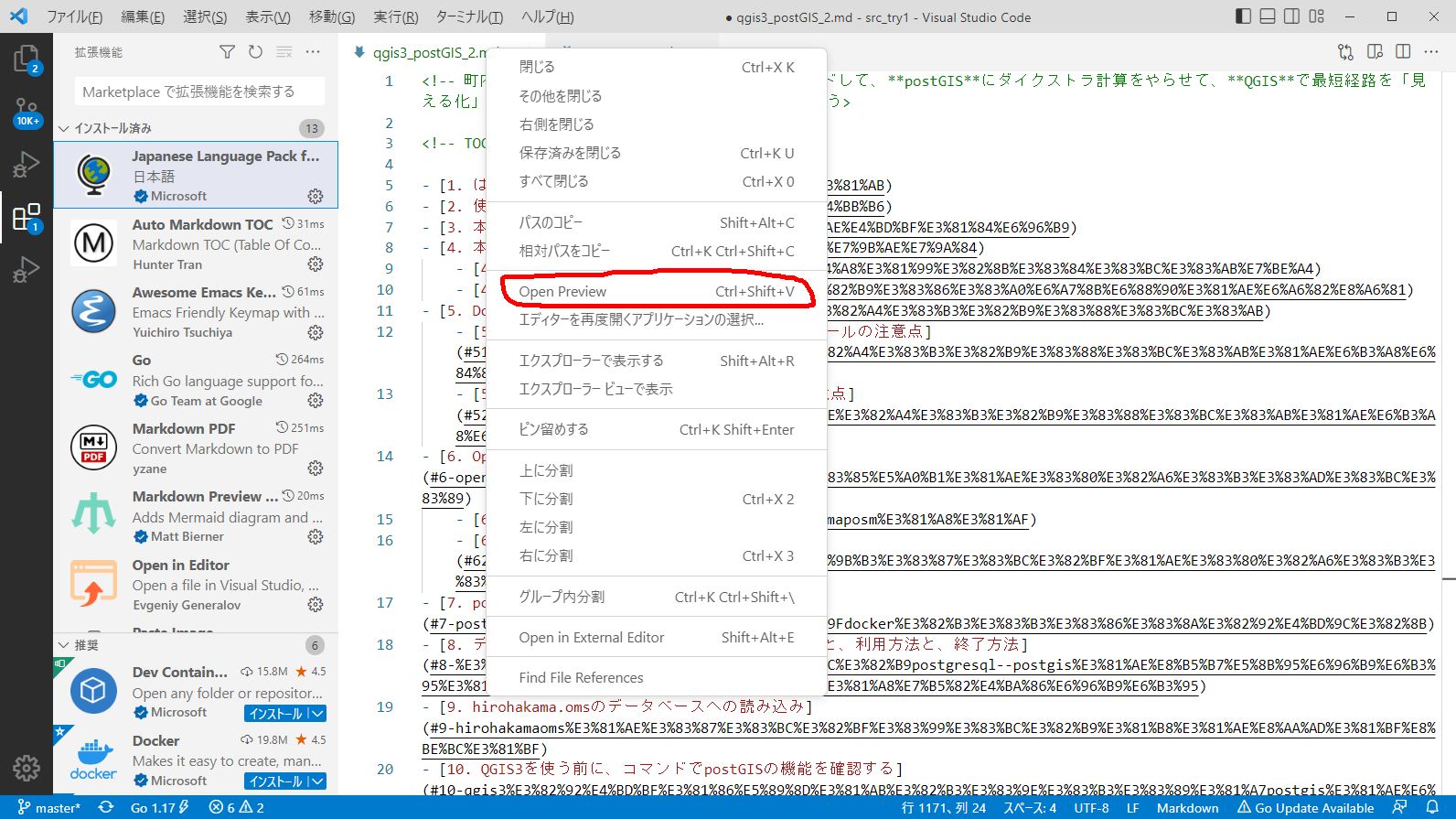The height and width of the screenshot is (819, 1456).
Task: Toggle bottom panel layout button
Action: point(1268,16)
